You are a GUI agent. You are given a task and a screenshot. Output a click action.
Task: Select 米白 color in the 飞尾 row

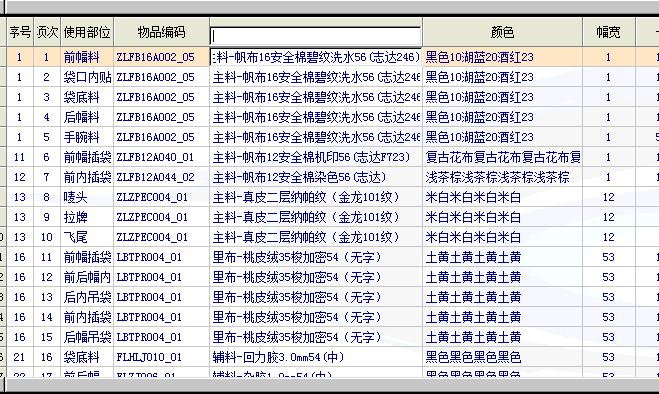pyautogui.click(x=502, y=237)
